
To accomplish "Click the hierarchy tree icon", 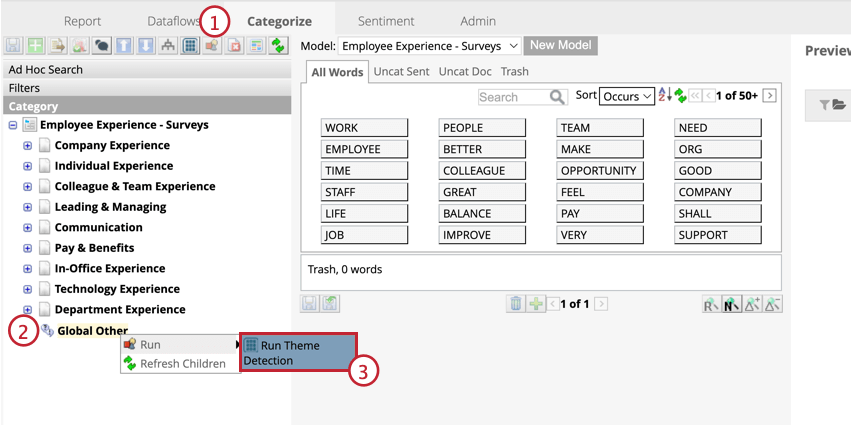I will tap(168, 46).
